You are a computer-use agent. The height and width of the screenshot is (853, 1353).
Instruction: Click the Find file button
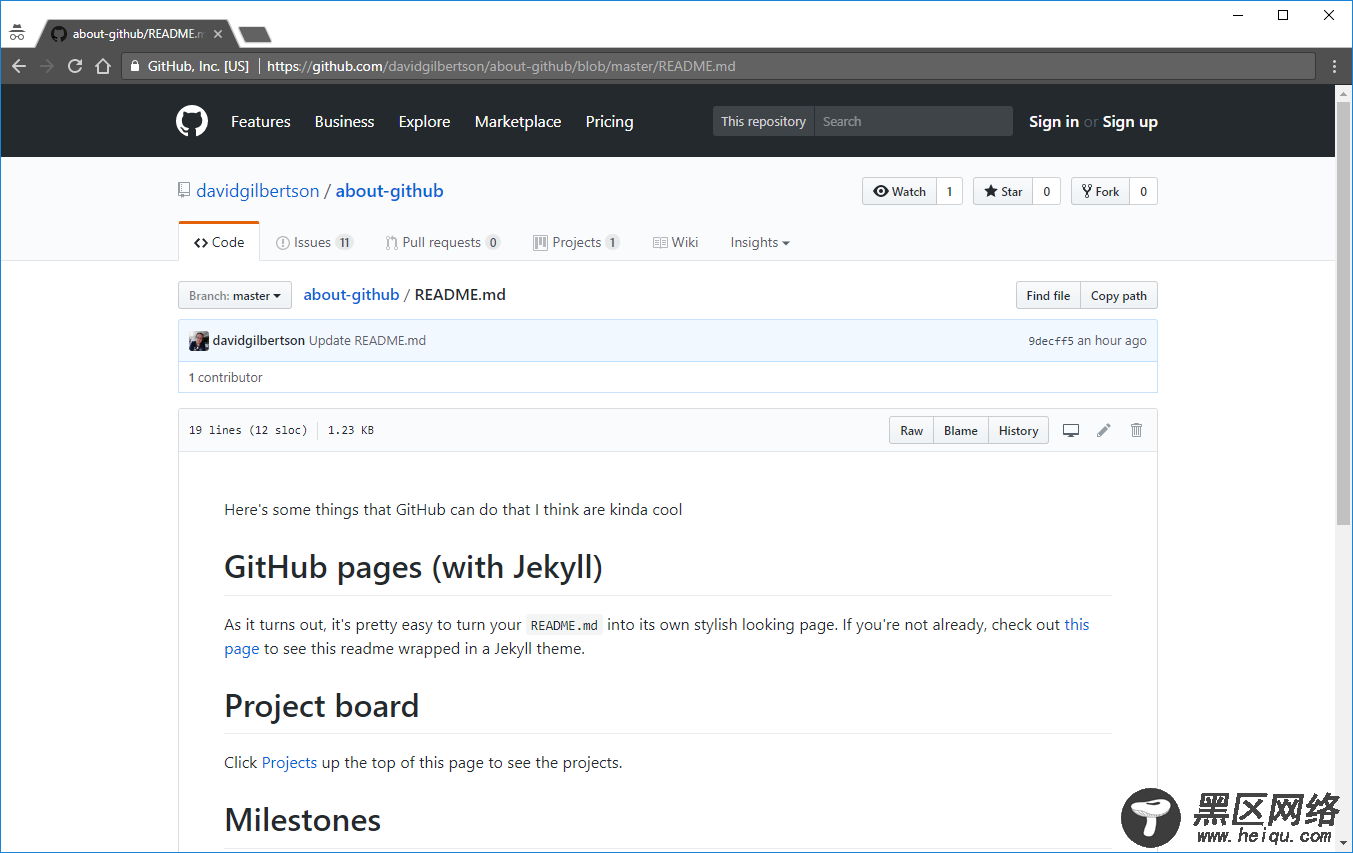coord(1048,295)
